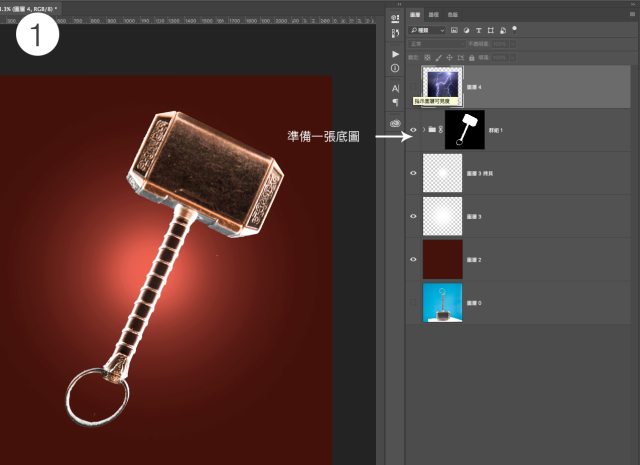Open the Info panel icon
Image resolution: width=640 pixels, height=465 pixels.
tap(395, 68)
